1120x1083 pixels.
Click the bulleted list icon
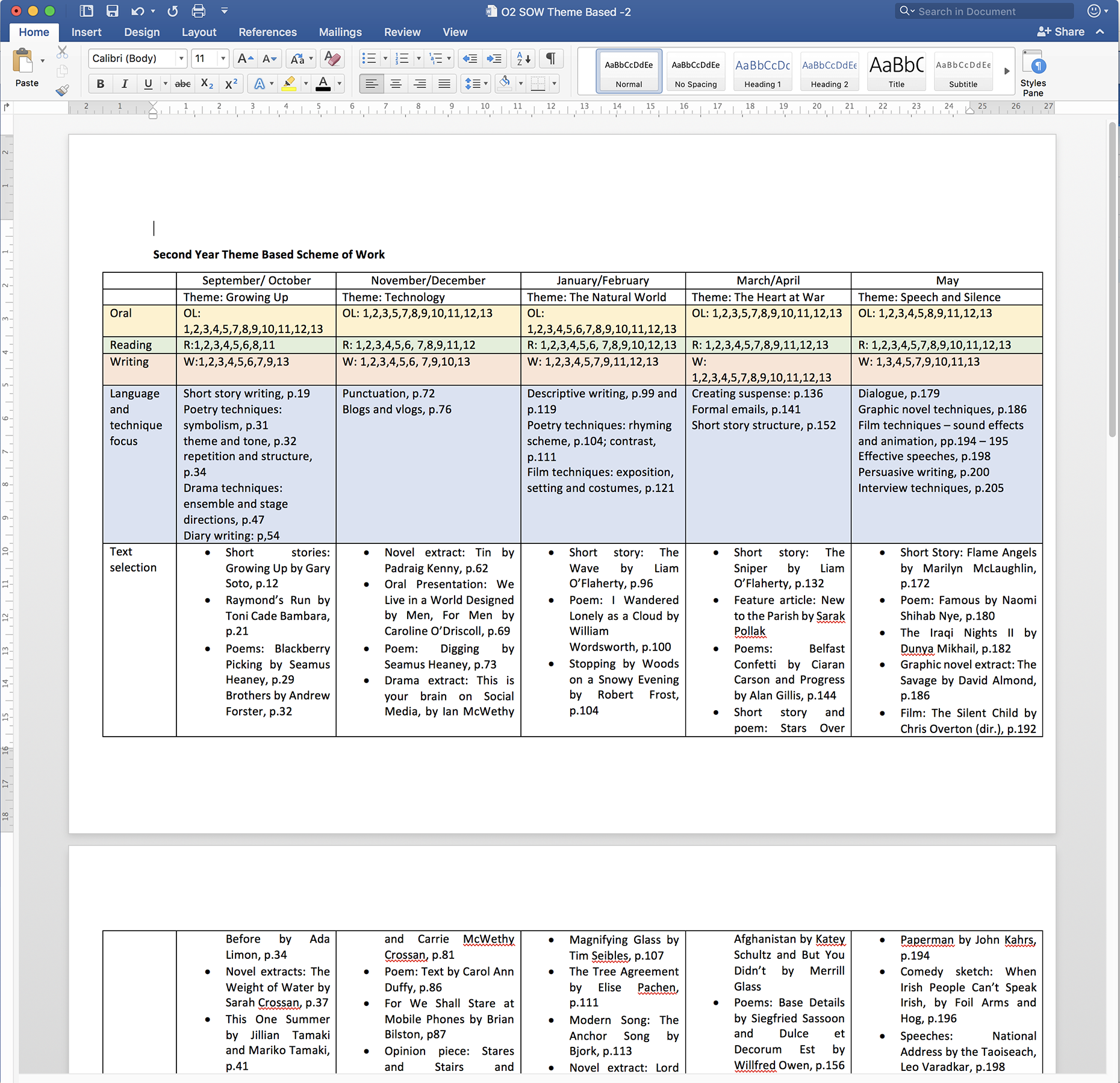coord(369,58)
